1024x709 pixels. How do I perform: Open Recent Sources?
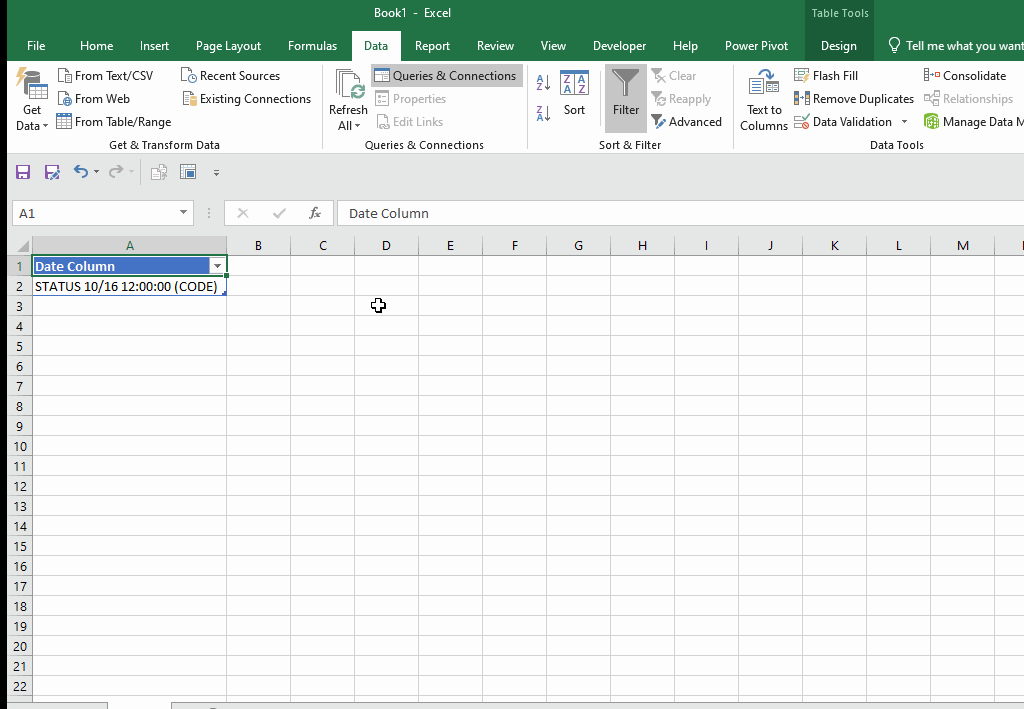231,76
